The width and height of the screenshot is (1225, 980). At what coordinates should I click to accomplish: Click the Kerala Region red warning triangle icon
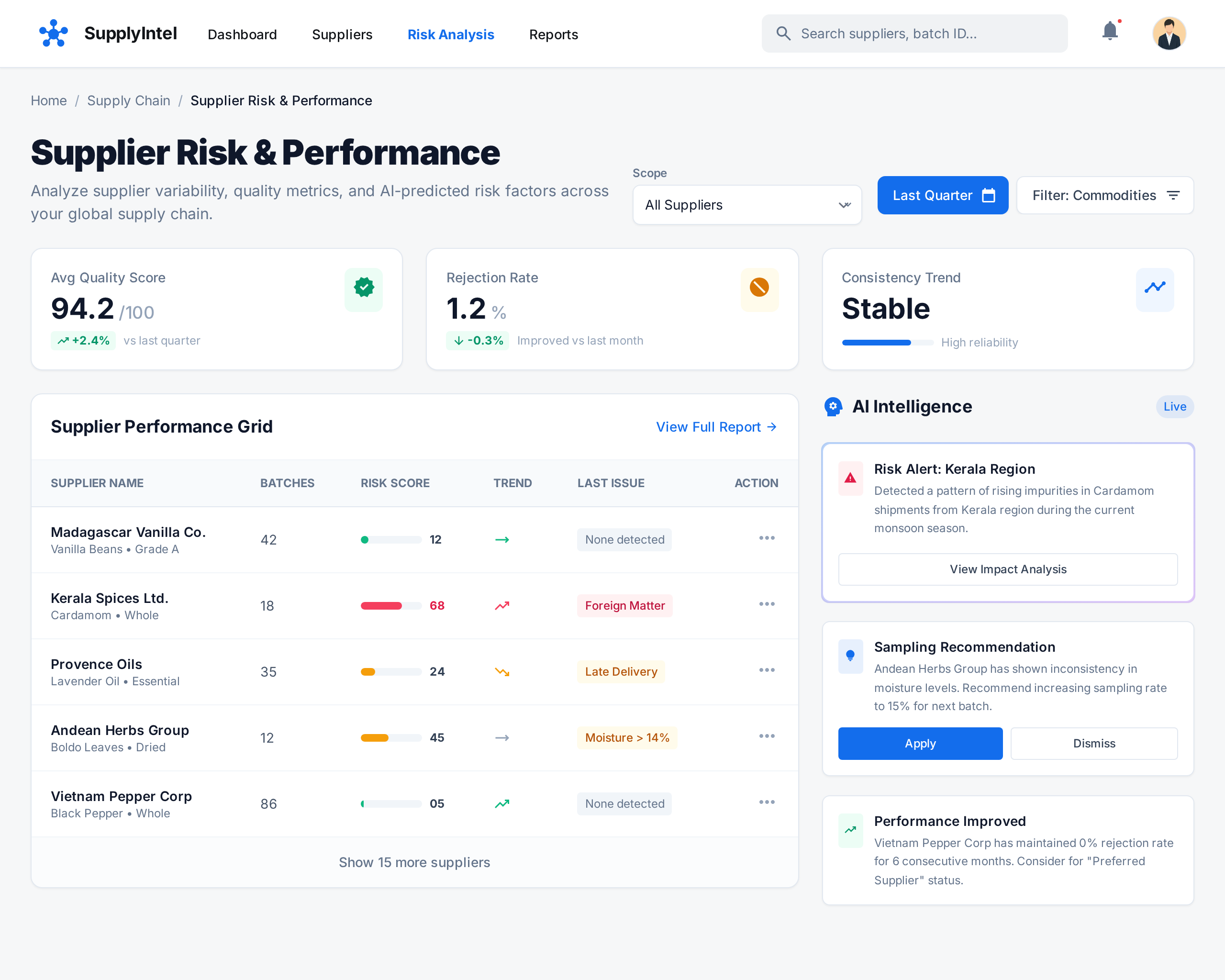pyautogui.click(x=851, y=478)
